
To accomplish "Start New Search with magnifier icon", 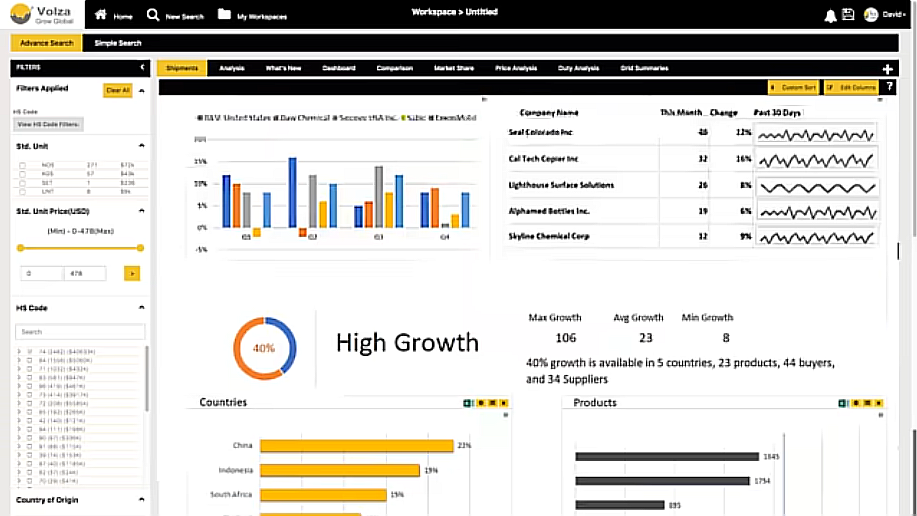I will [153, 15].
